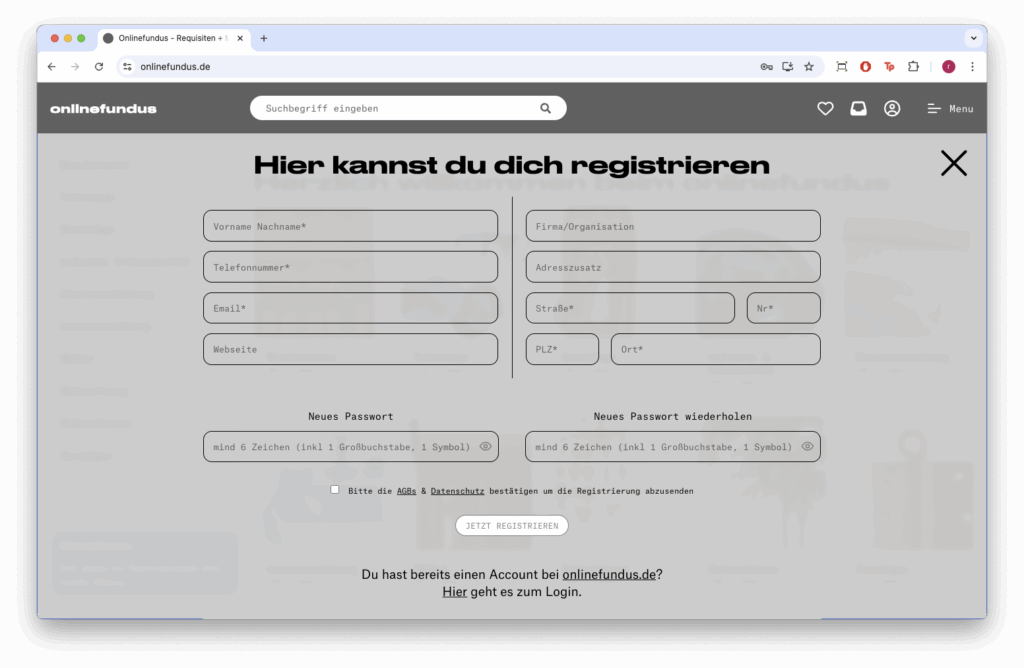1024x668 pixels.
Task: Open the browser extensions puzzle icon
Action: [913, 67]
